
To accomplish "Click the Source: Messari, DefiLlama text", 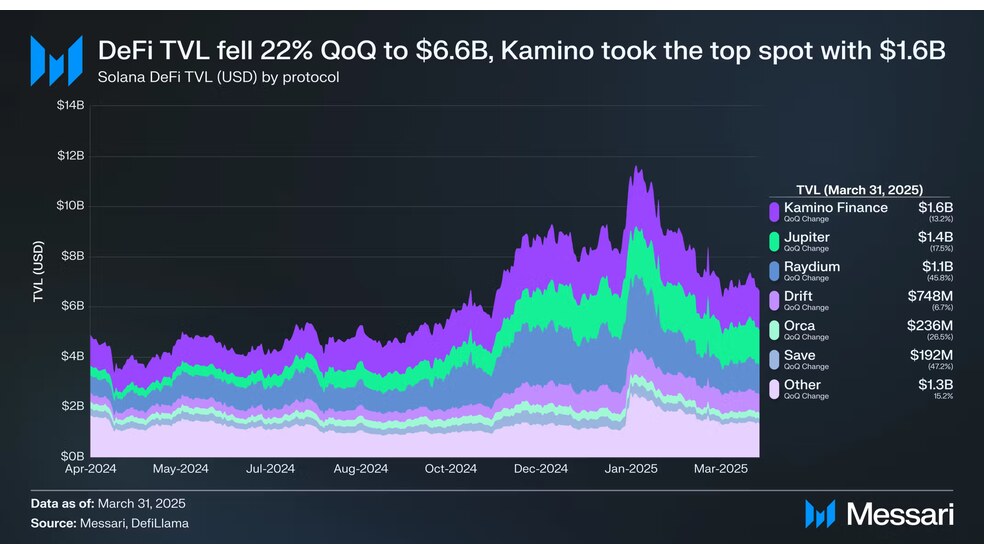I will click(110, 523).
